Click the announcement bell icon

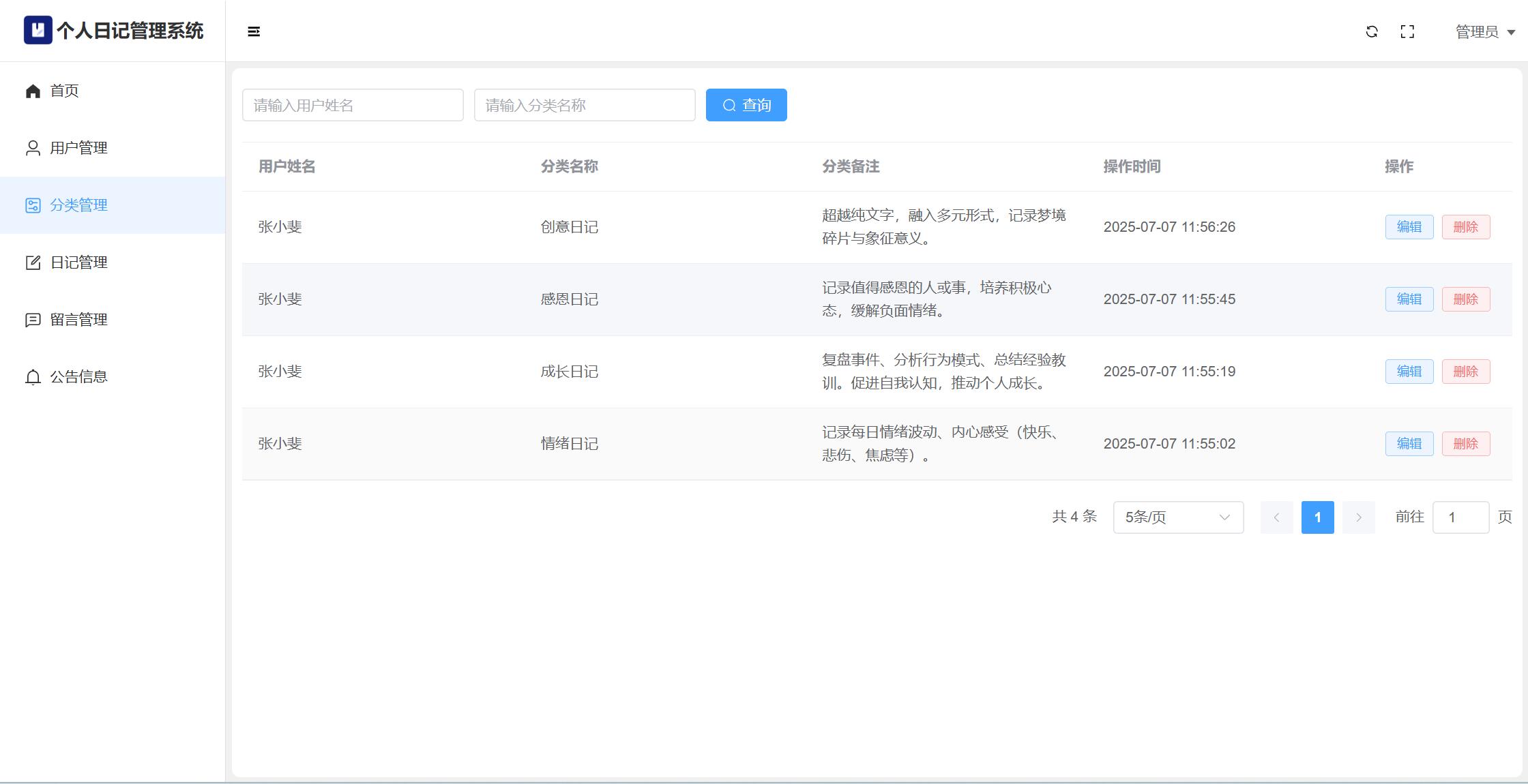(33, 377)
